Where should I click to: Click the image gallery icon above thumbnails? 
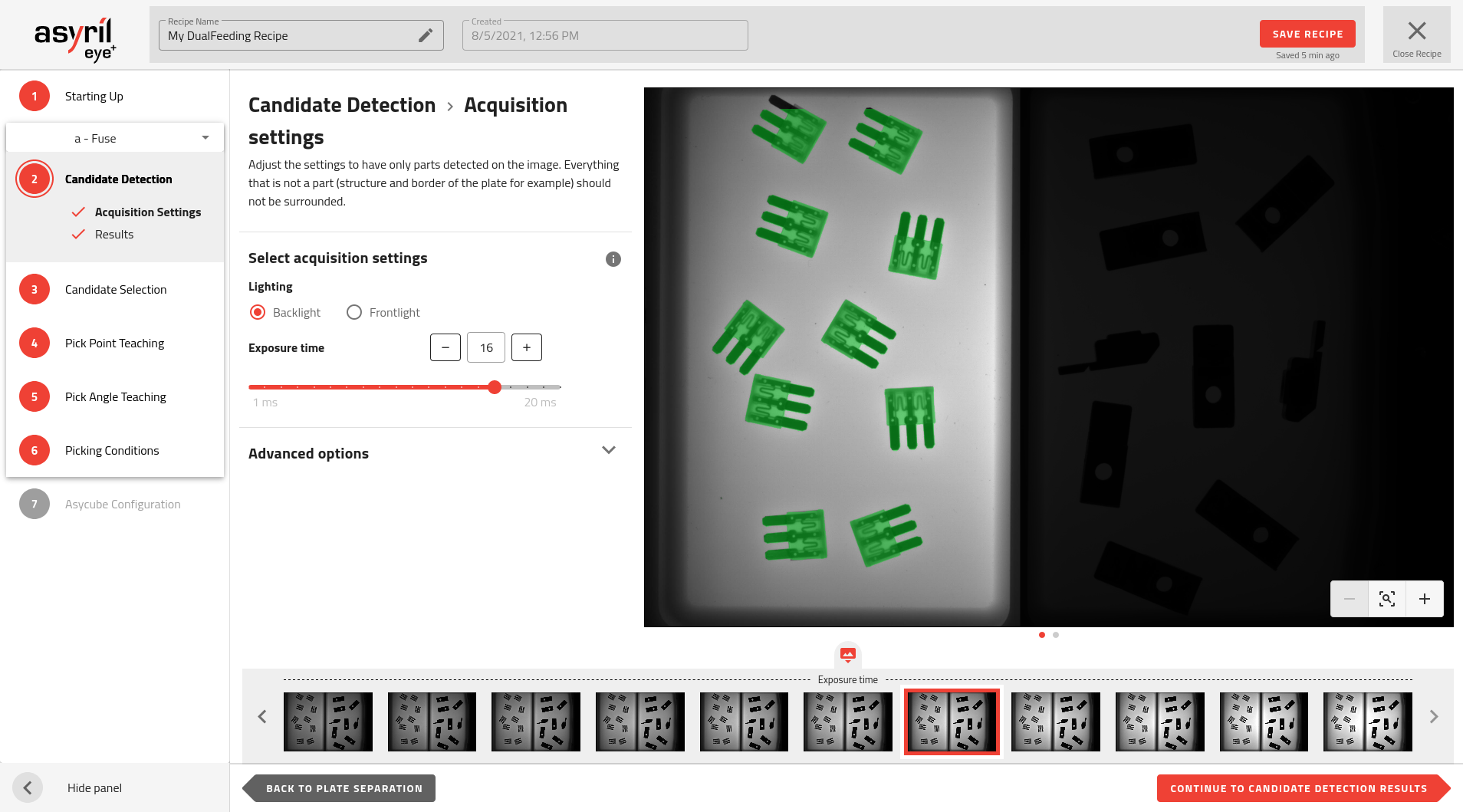[847, 655]
